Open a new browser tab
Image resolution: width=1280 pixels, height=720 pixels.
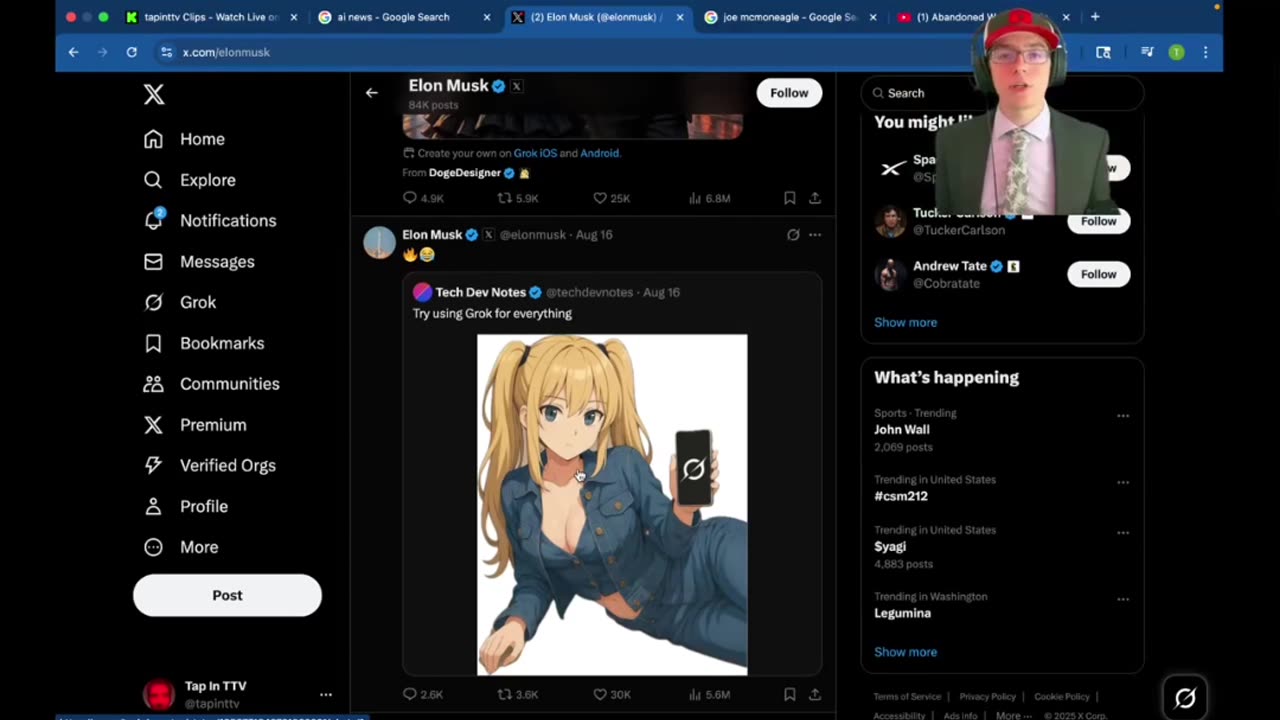pyautogui.click(x=1095, y=17)
